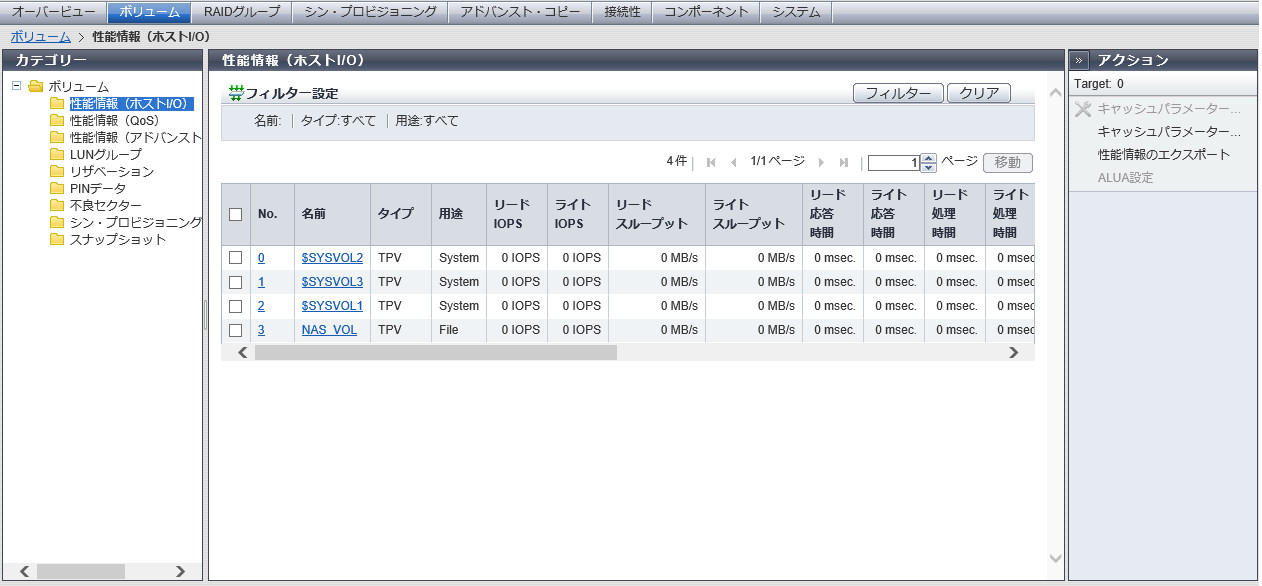The height and width of the screenshot is (586, 1262).
Task: Switch to the システム tab
Action: (x=796, y=12)
